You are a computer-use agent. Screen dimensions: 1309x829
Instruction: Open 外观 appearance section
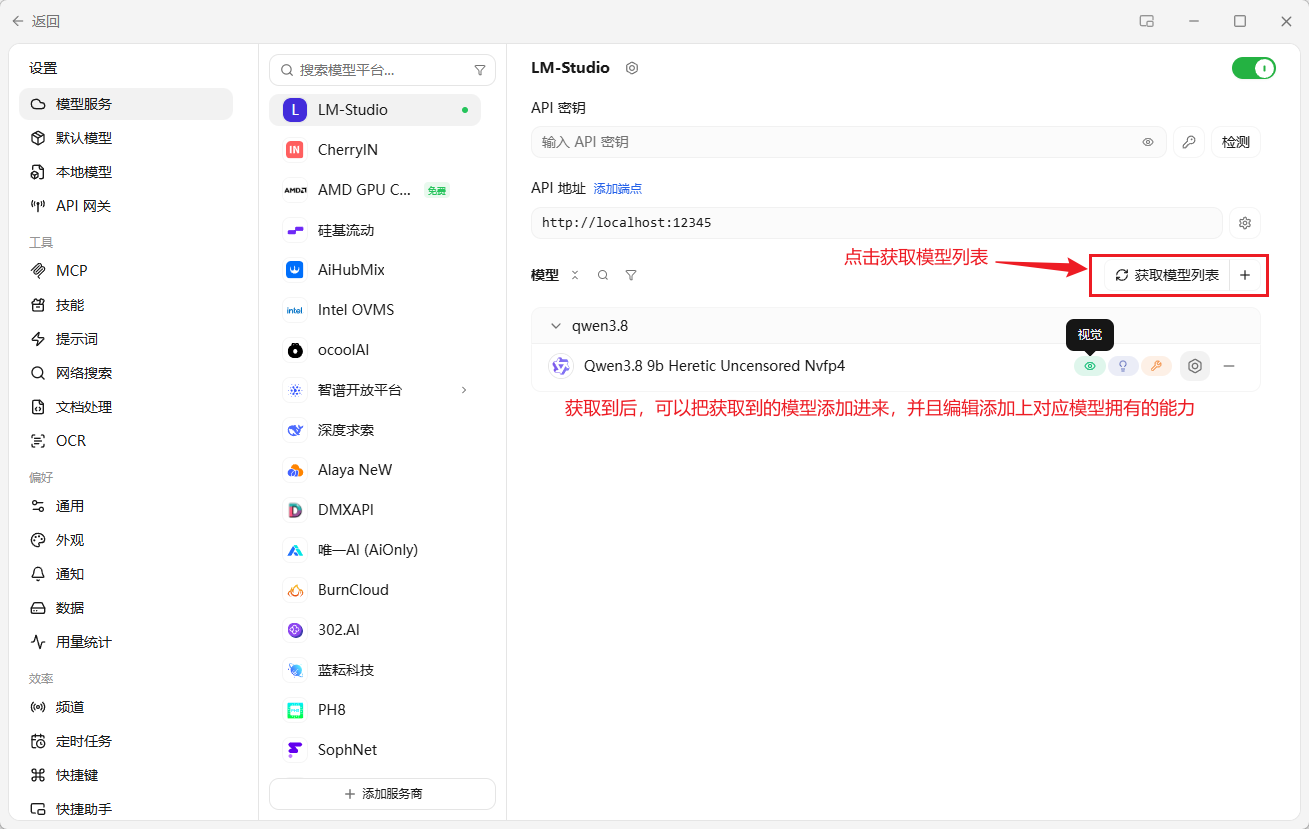[x=126, y=540]
